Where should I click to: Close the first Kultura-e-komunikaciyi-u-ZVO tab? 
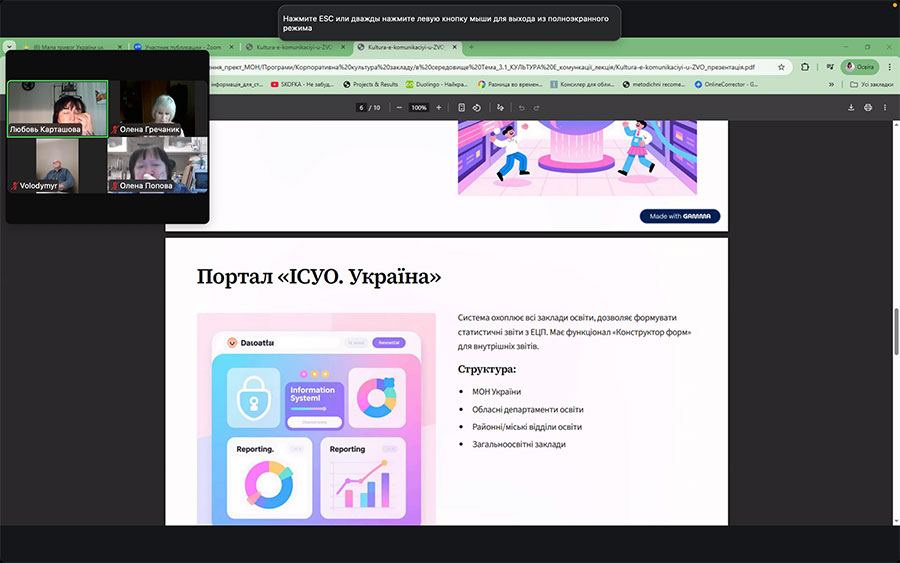point(343,47)
